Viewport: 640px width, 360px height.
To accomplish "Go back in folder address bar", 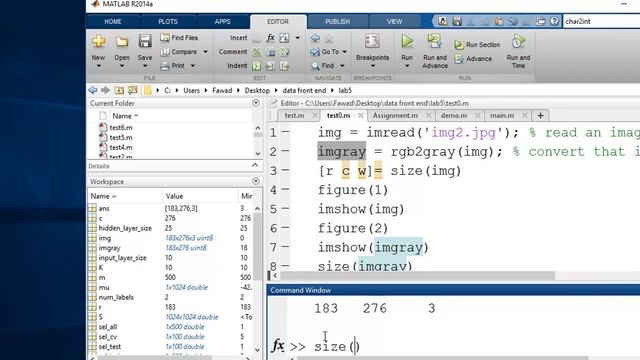I will [93, 90].
